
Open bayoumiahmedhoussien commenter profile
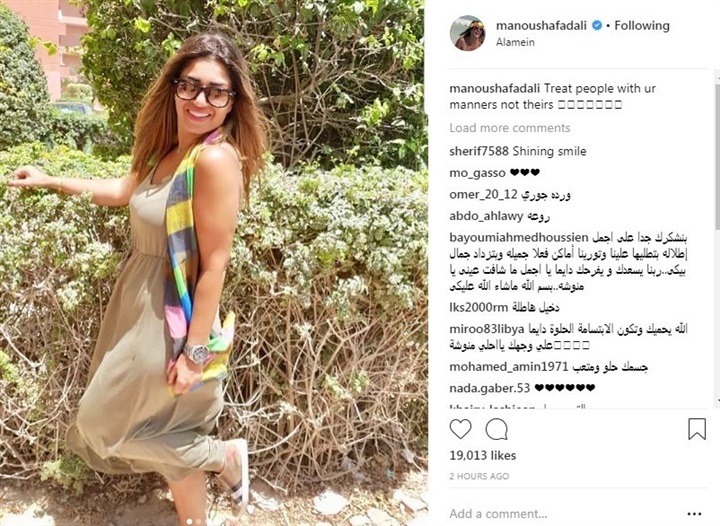coord(519,238)
